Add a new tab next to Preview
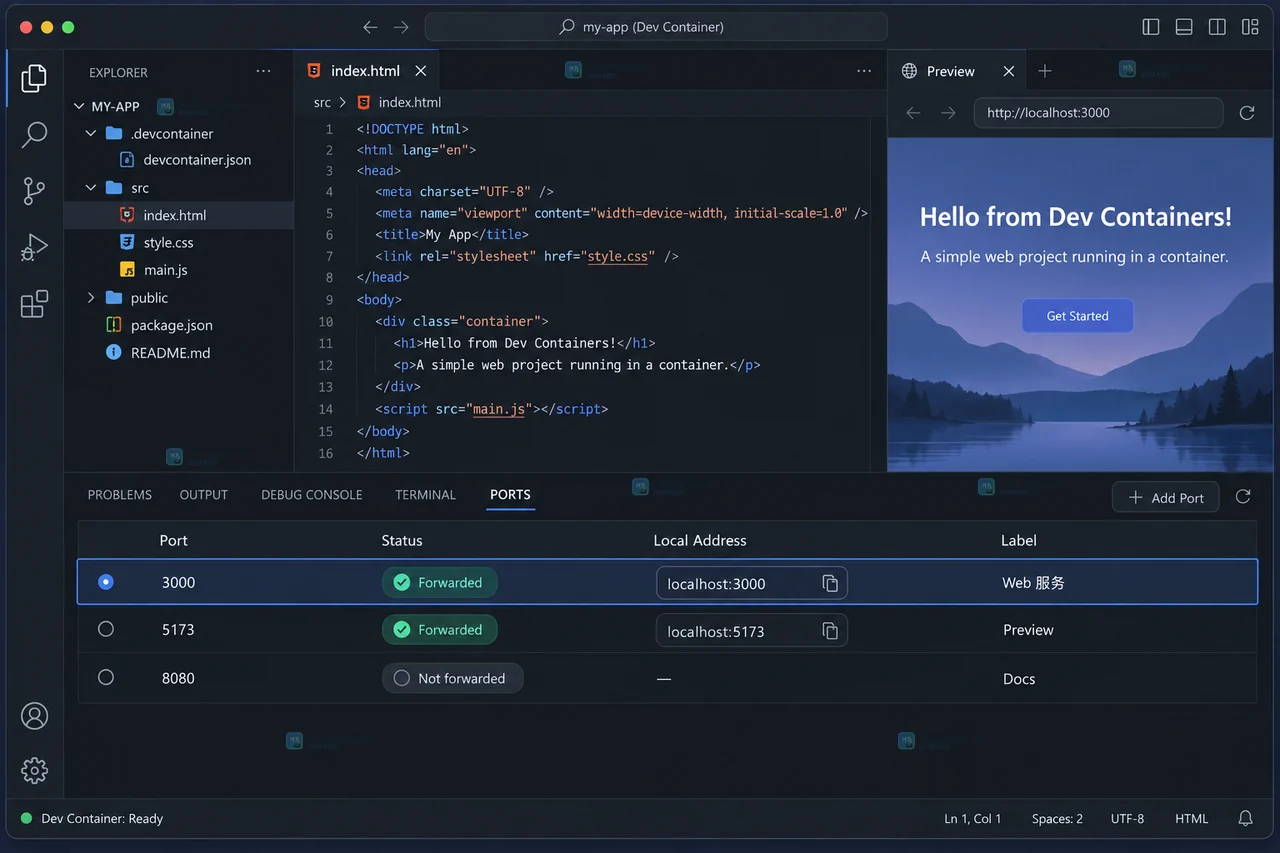 (x=1045, y=71)
